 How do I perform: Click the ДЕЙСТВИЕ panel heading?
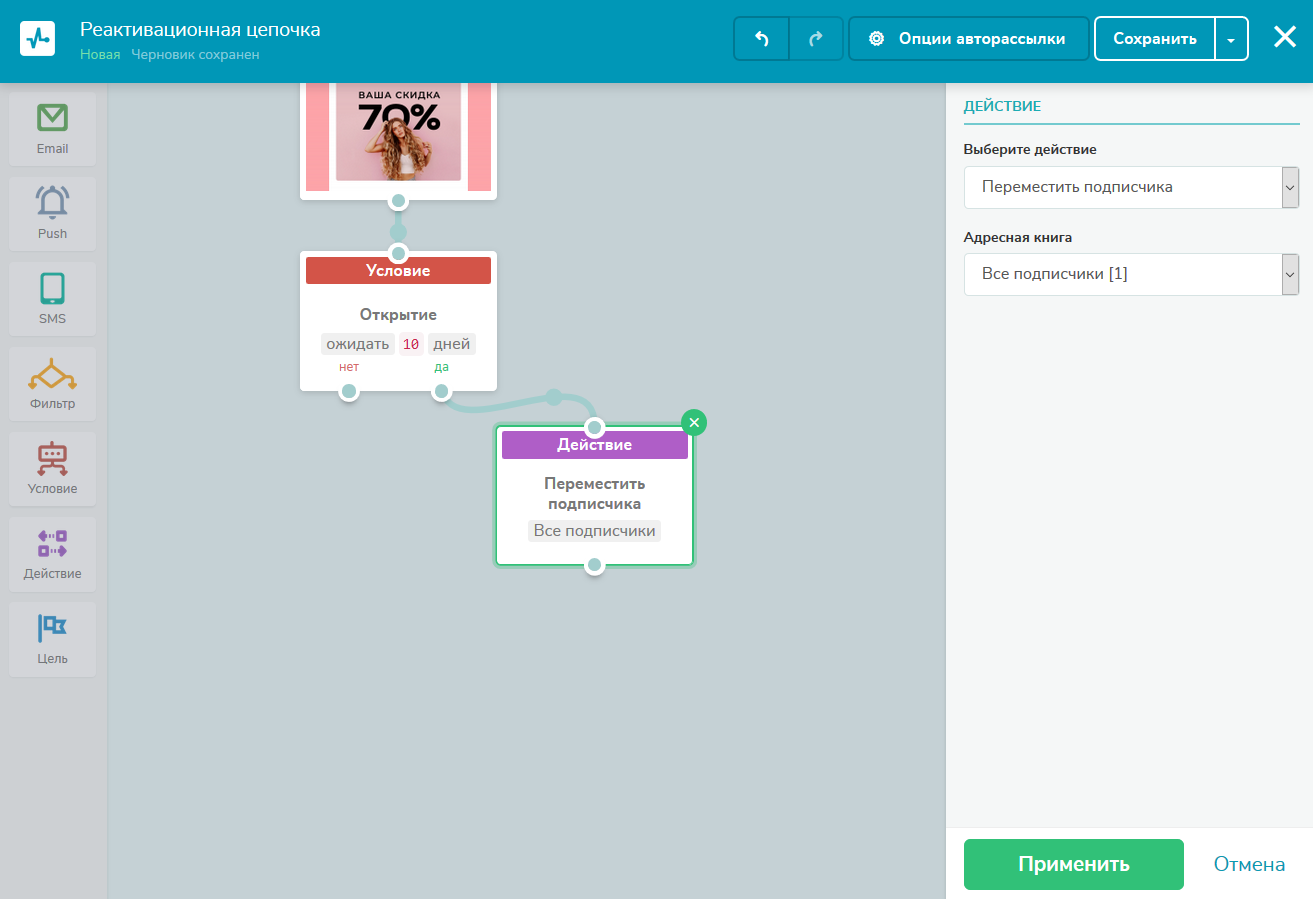[1002, 106]
